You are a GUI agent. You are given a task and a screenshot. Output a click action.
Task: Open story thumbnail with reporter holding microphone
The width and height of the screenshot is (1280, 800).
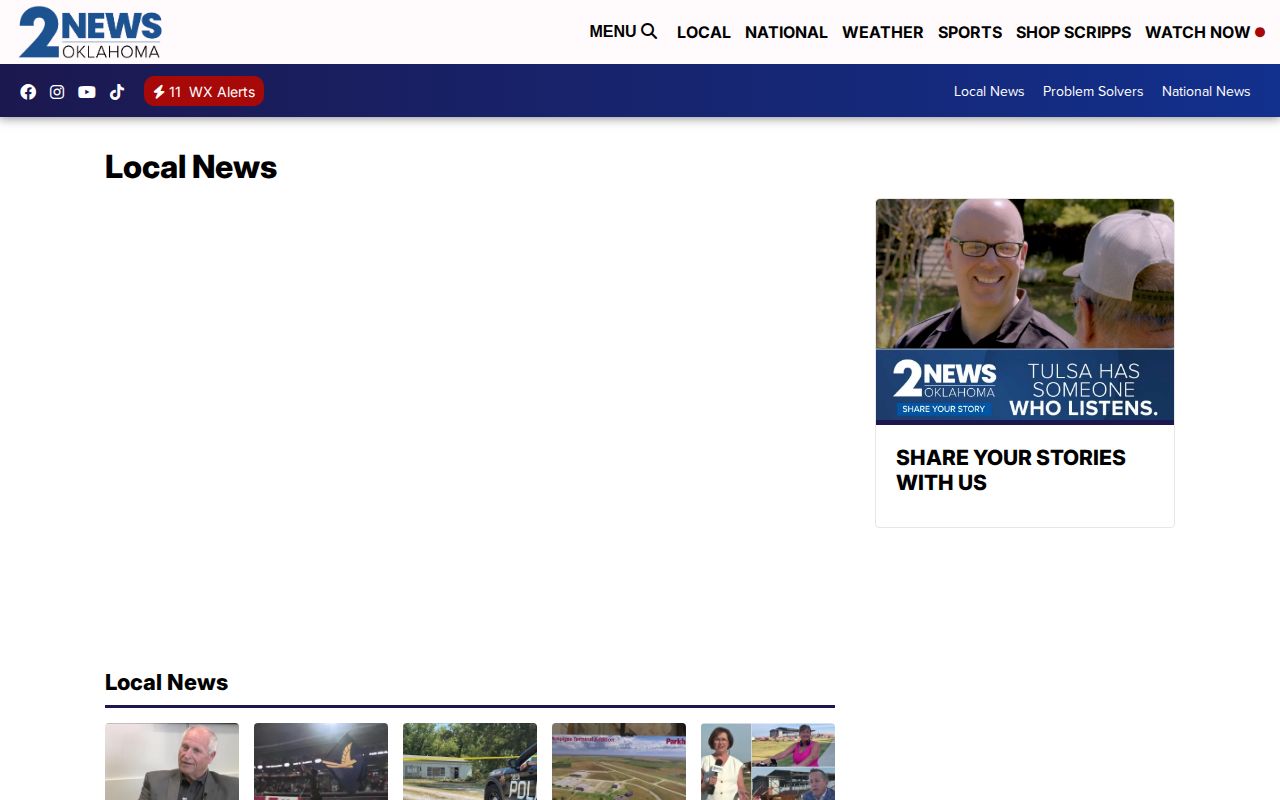pos(768,762)
